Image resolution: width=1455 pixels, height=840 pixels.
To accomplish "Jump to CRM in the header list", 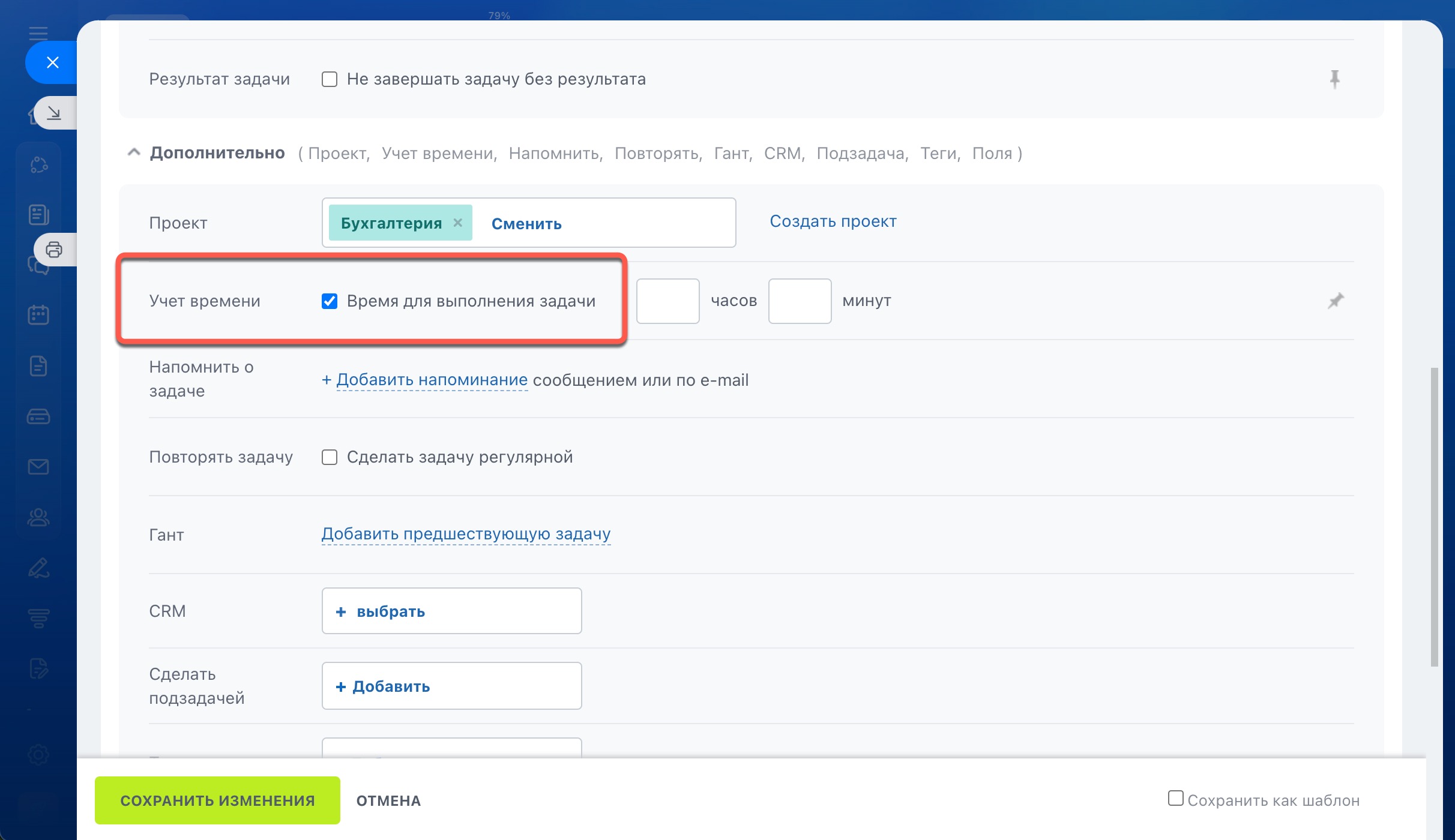I will [785, 154].
